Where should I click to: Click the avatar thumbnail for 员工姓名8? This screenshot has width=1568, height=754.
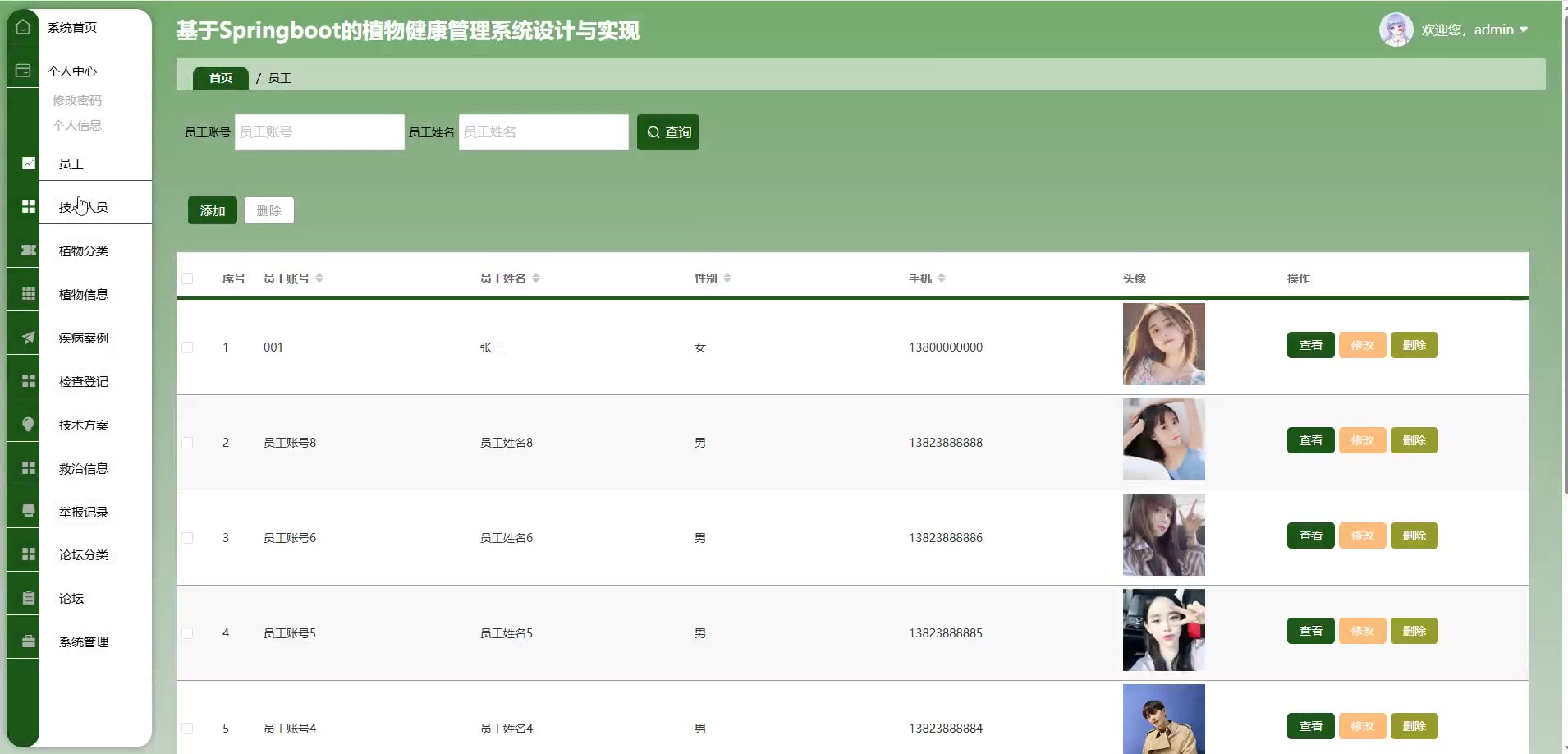click(1164, 439)
